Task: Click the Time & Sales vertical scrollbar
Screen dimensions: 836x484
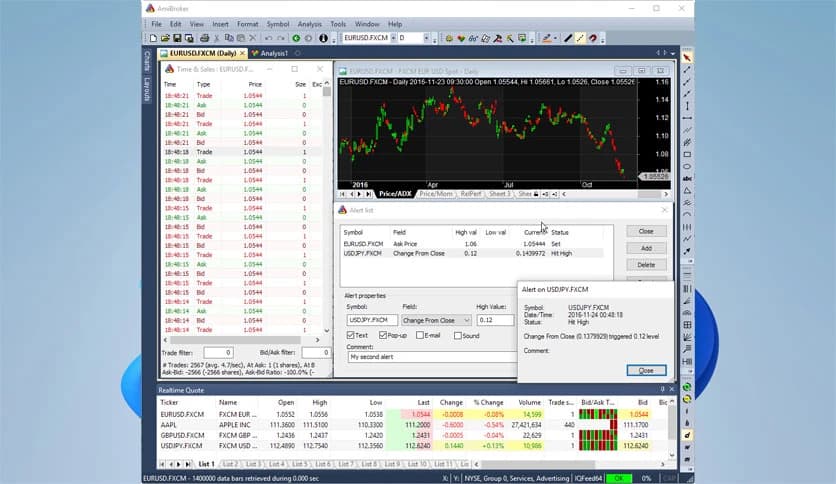Action: coord(327,207)
